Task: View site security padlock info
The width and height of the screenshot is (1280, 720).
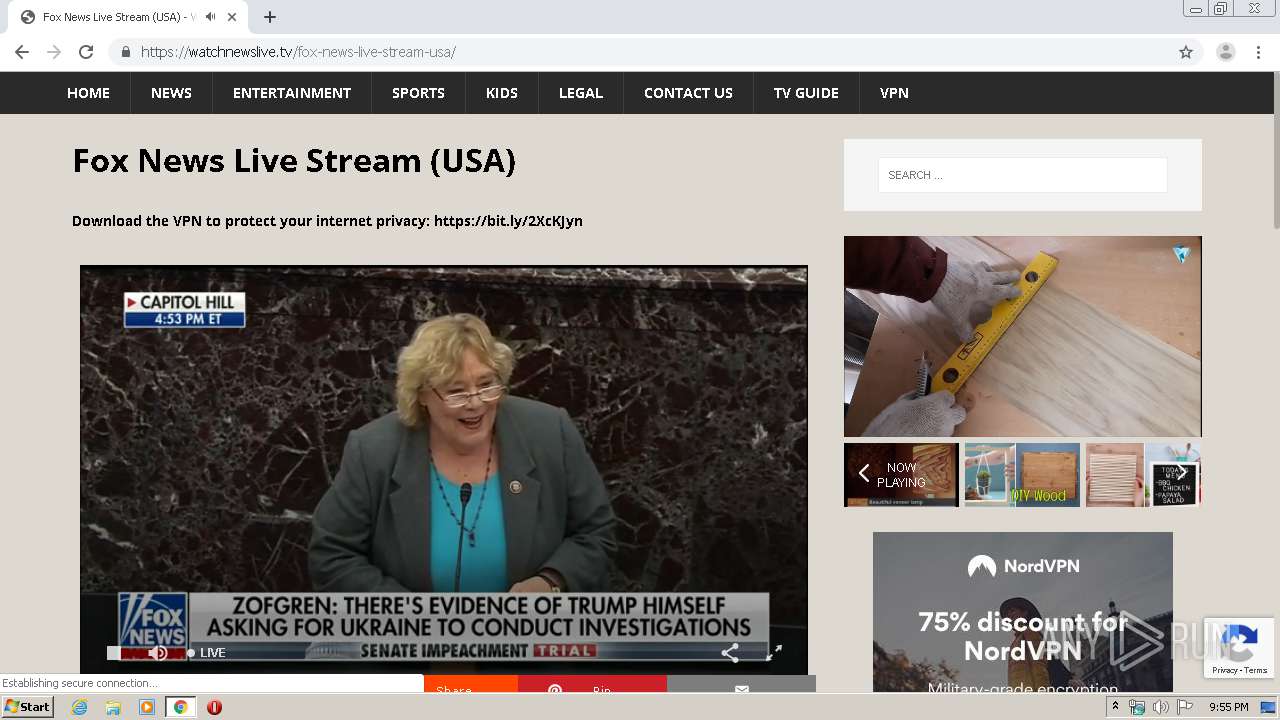Action: [125, 52]
